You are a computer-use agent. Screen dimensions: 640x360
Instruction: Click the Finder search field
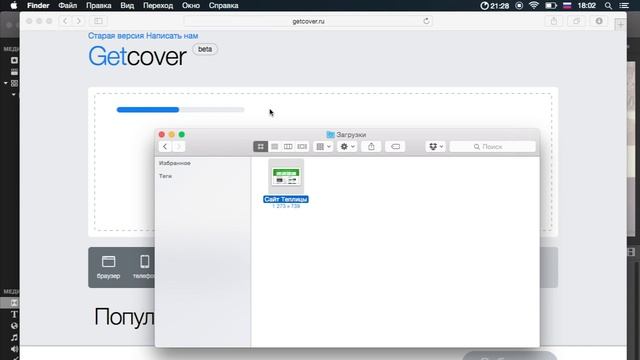pyautogui.click(x=492, y=147)
